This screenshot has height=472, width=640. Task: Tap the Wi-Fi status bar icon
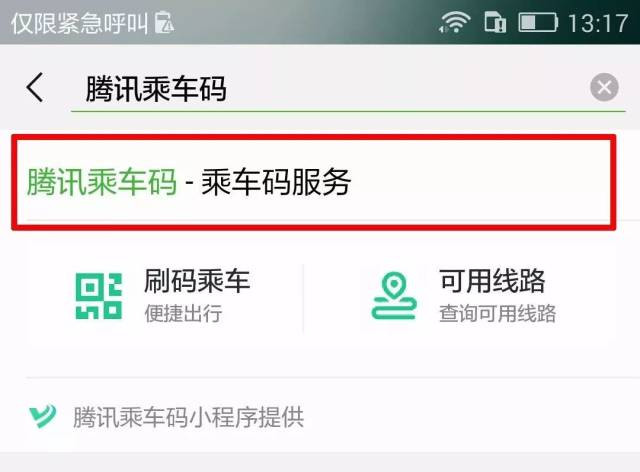[455, 22]
